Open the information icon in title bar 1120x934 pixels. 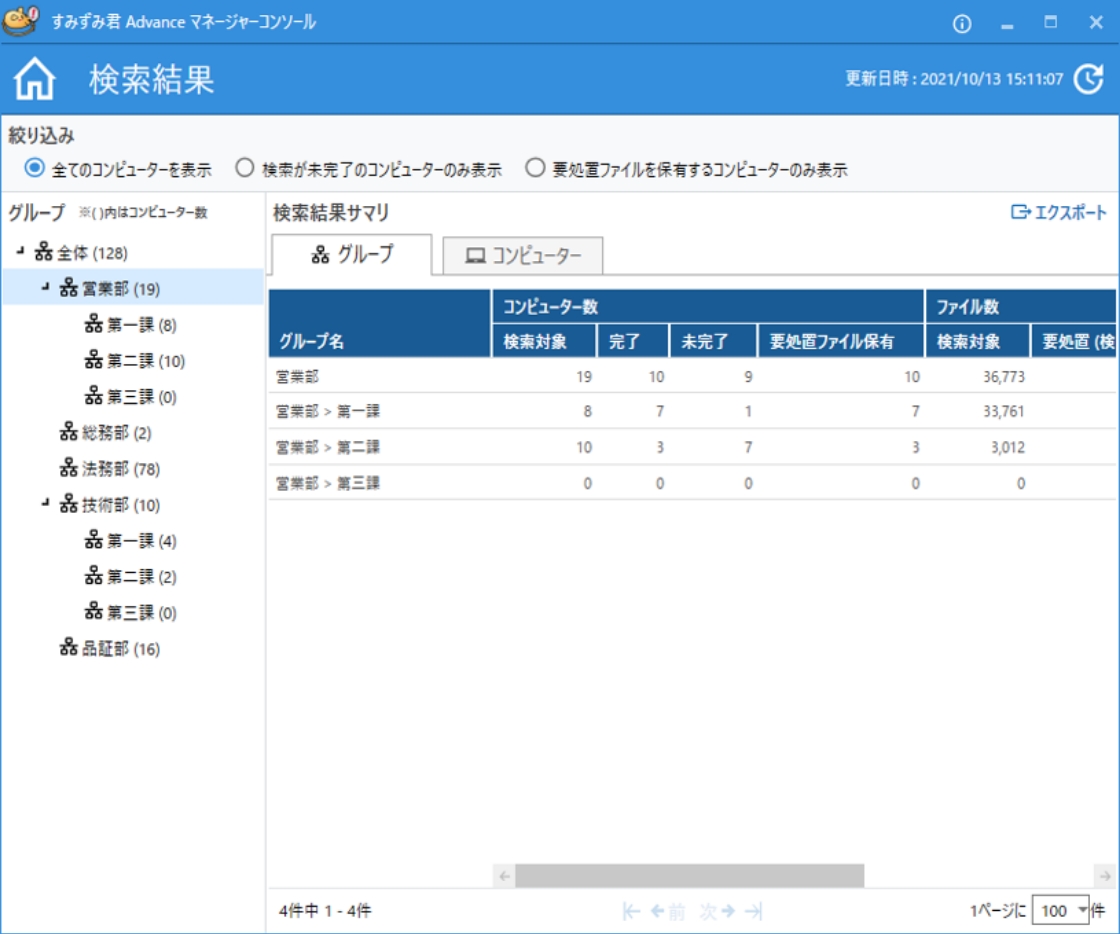click(962, 24)
